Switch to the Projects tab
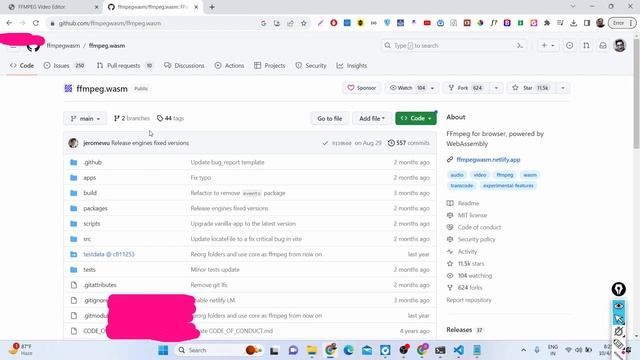640x360 pixels. point(269,65)
